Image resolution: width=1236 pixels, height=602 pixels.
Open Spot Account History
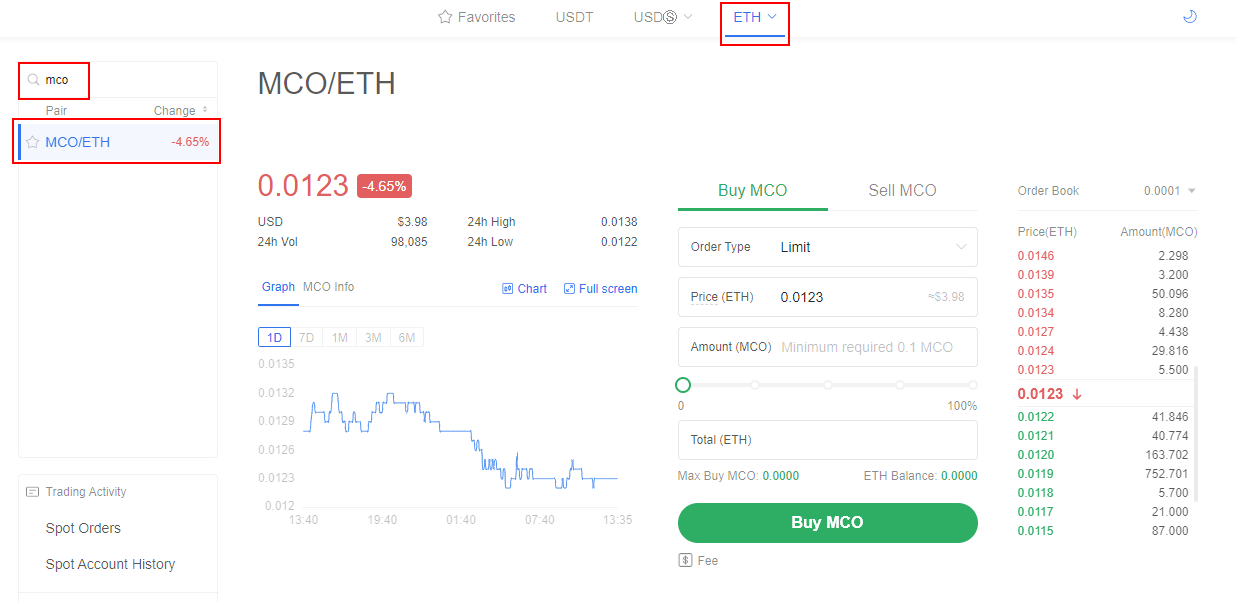(x=110, y=564)
